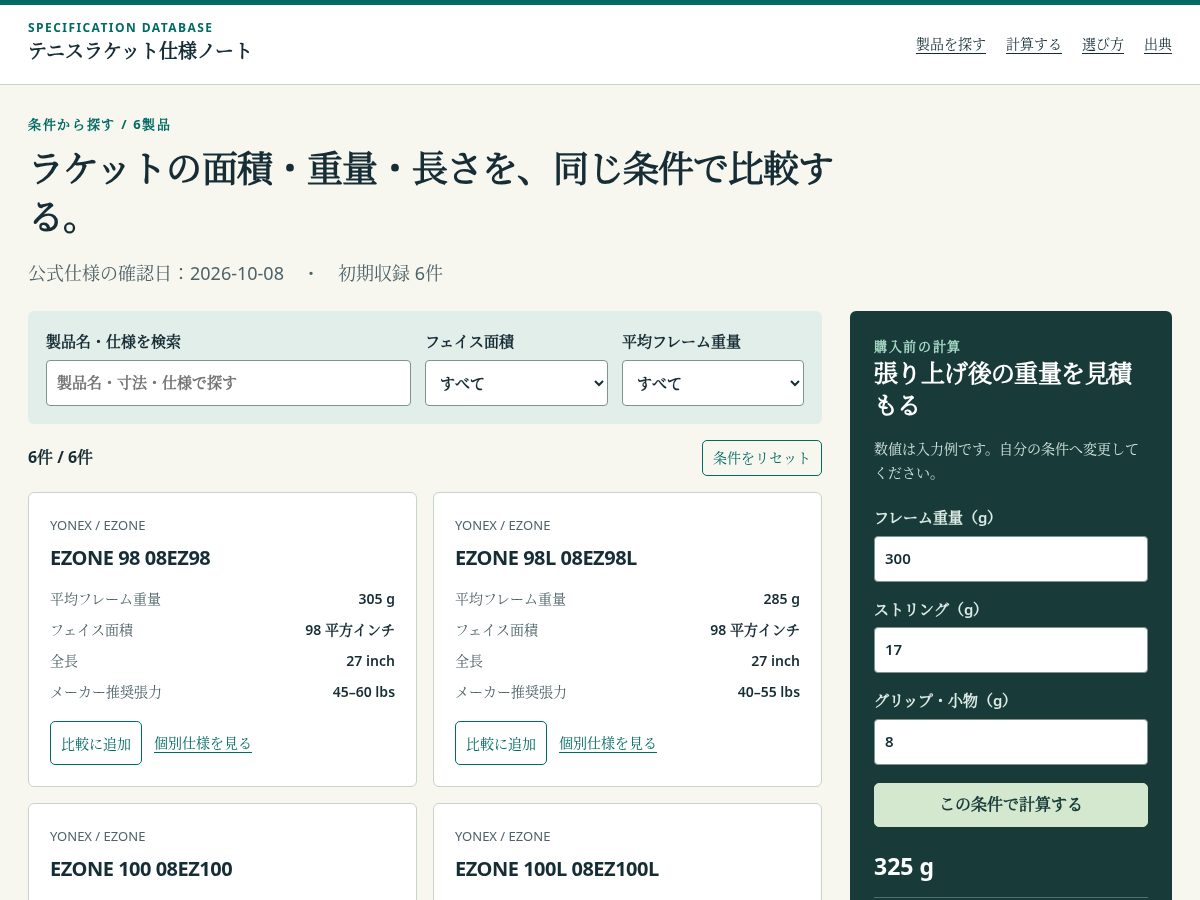This screenshot has width=1200, height=900.
Task: View individual specs for EZONE 98L 08EZ98L
Action: click(x=608, y=743)
